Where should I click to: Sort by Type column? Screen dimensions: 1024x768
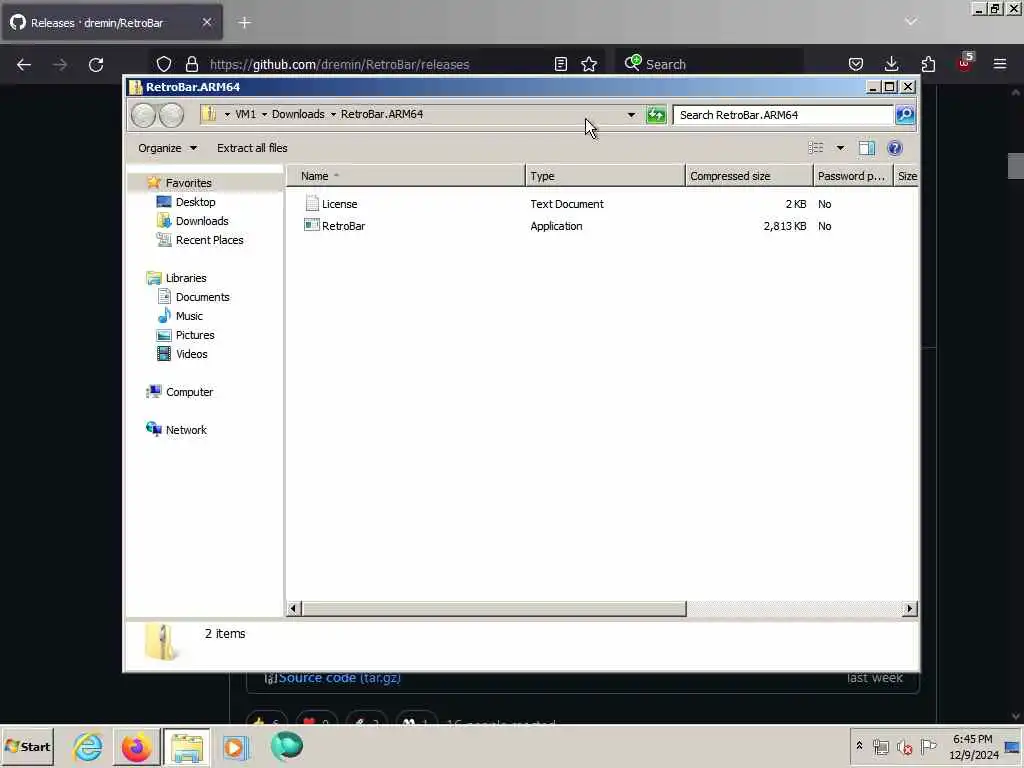(x=605, y=176)
